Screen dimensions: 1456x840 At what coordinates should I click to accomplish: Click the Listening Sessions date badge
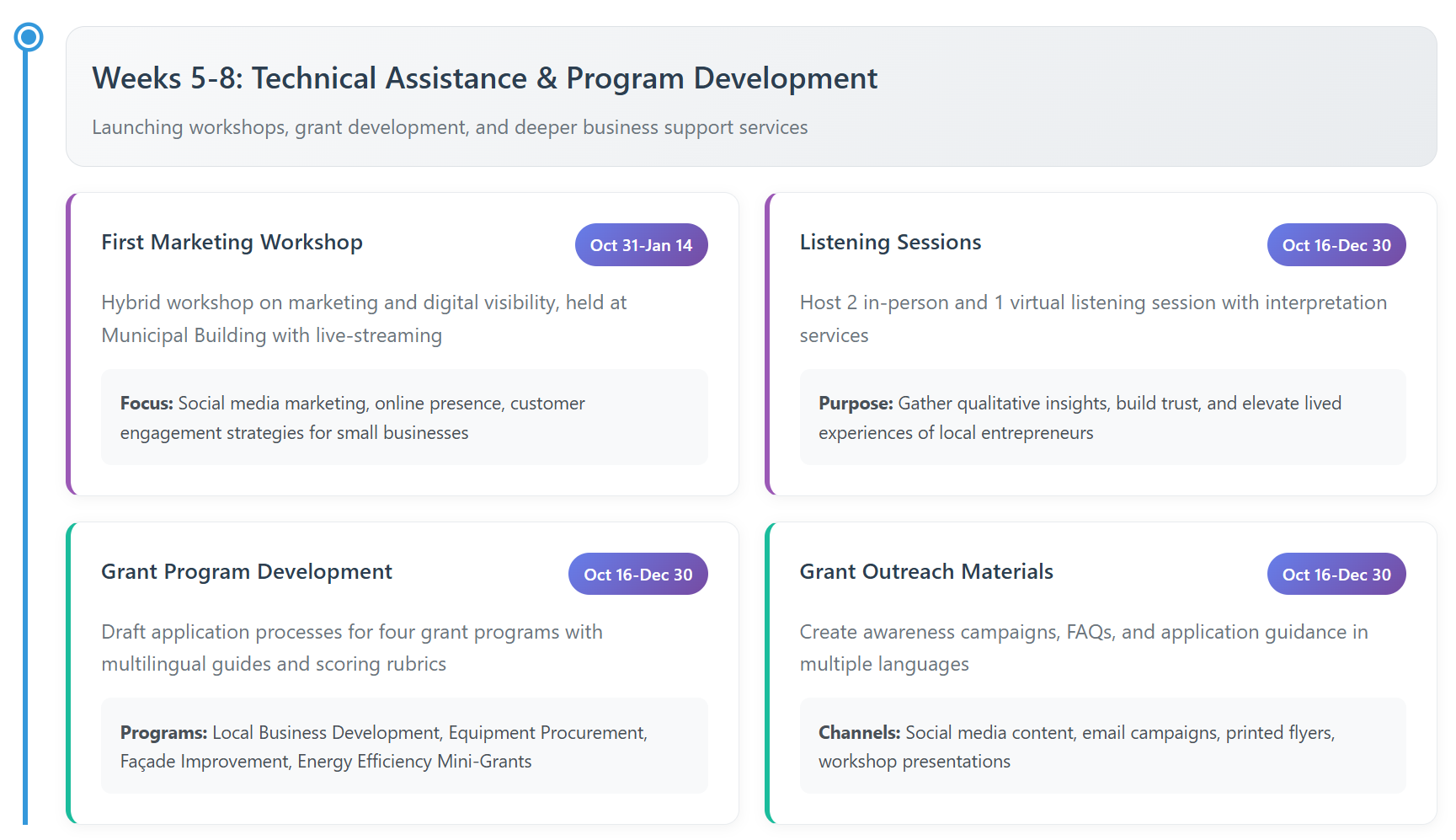[1336, 245]
